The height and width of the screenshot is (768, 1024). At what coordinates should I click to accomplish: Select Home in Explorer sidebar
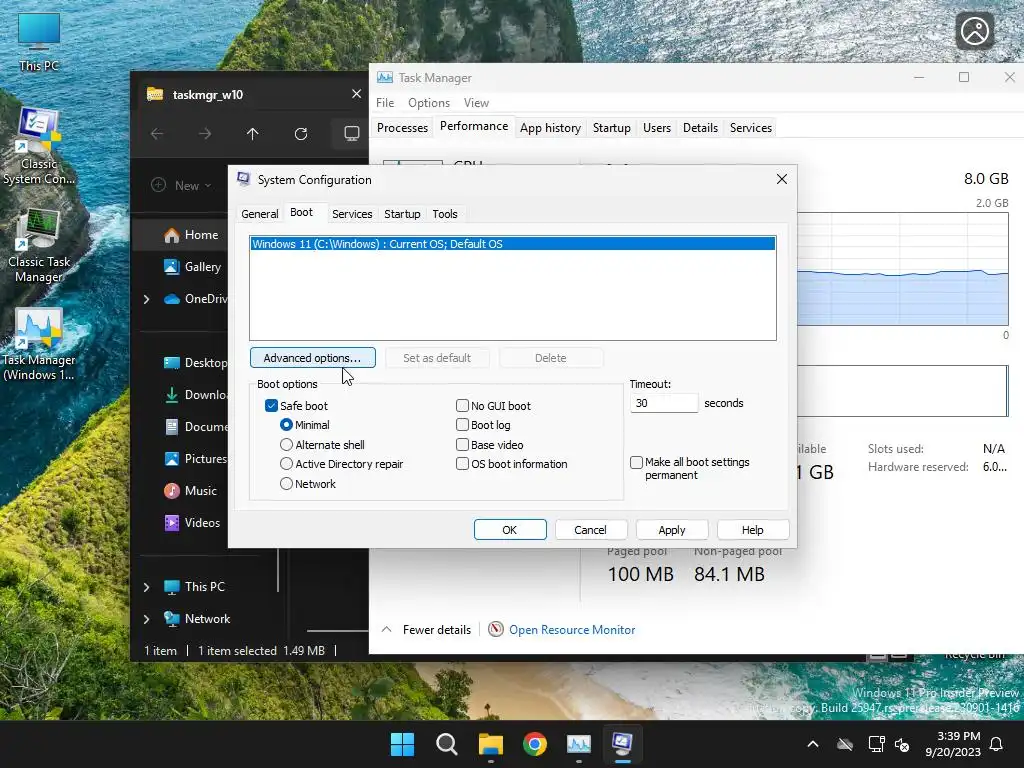[191, 234]
